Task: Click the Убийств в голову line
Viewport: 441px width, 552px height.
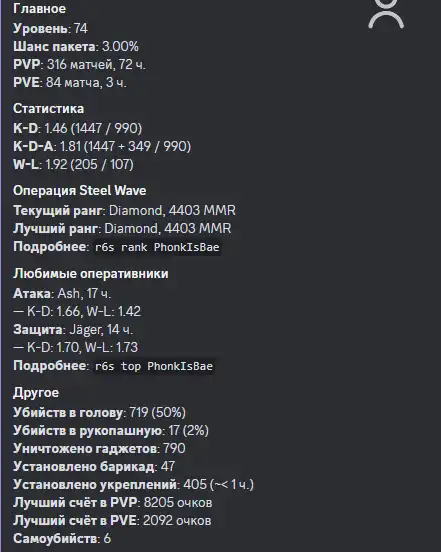Action: (99, 413)
